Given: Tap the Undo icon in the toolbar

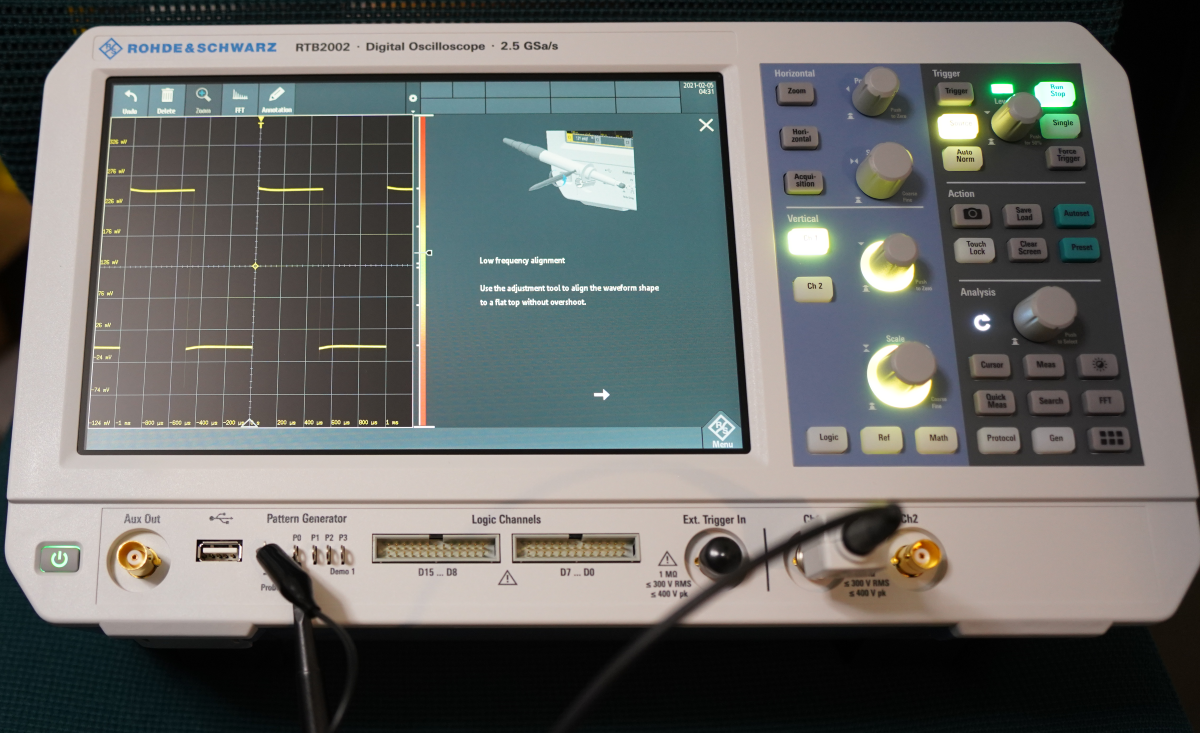Looking at the screenshot, I should coord(130,98).
